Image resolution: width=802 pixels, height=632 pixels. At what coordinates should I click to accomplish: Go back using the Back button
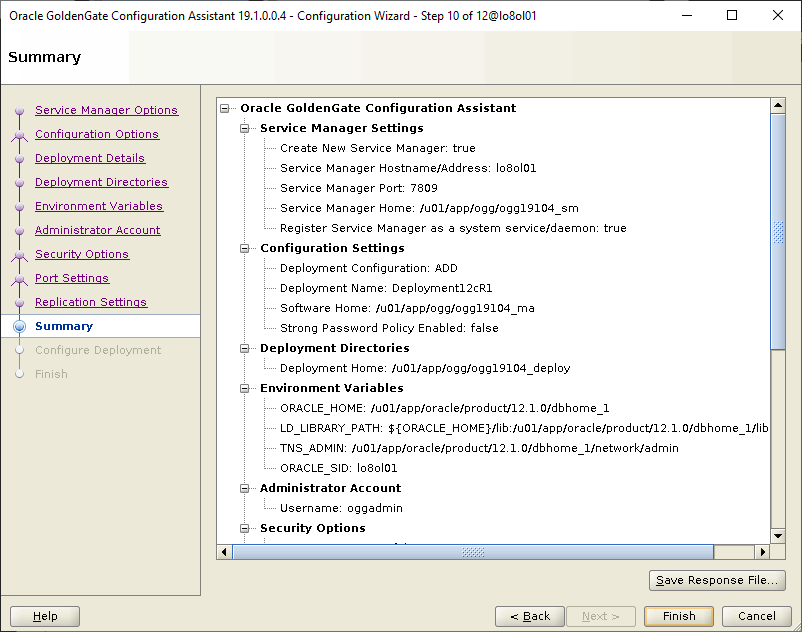click(x=530, y=616)
